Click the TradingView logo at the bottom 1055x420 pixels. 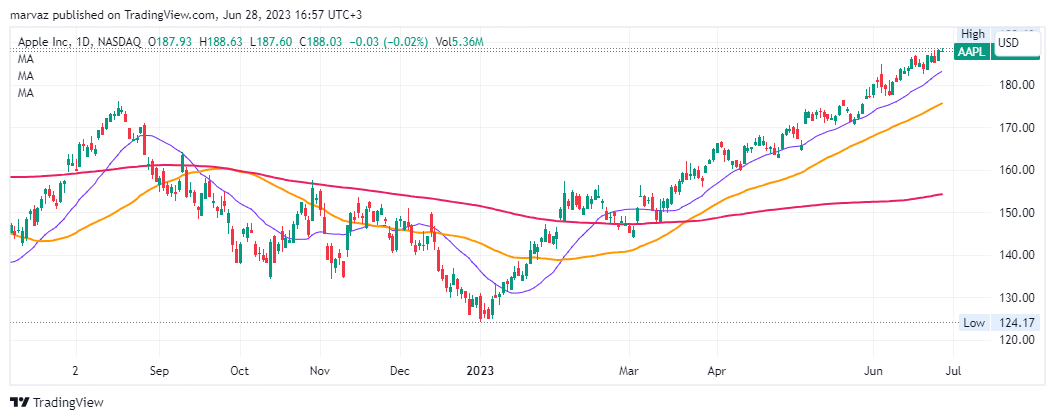click(x=59, y=402)
